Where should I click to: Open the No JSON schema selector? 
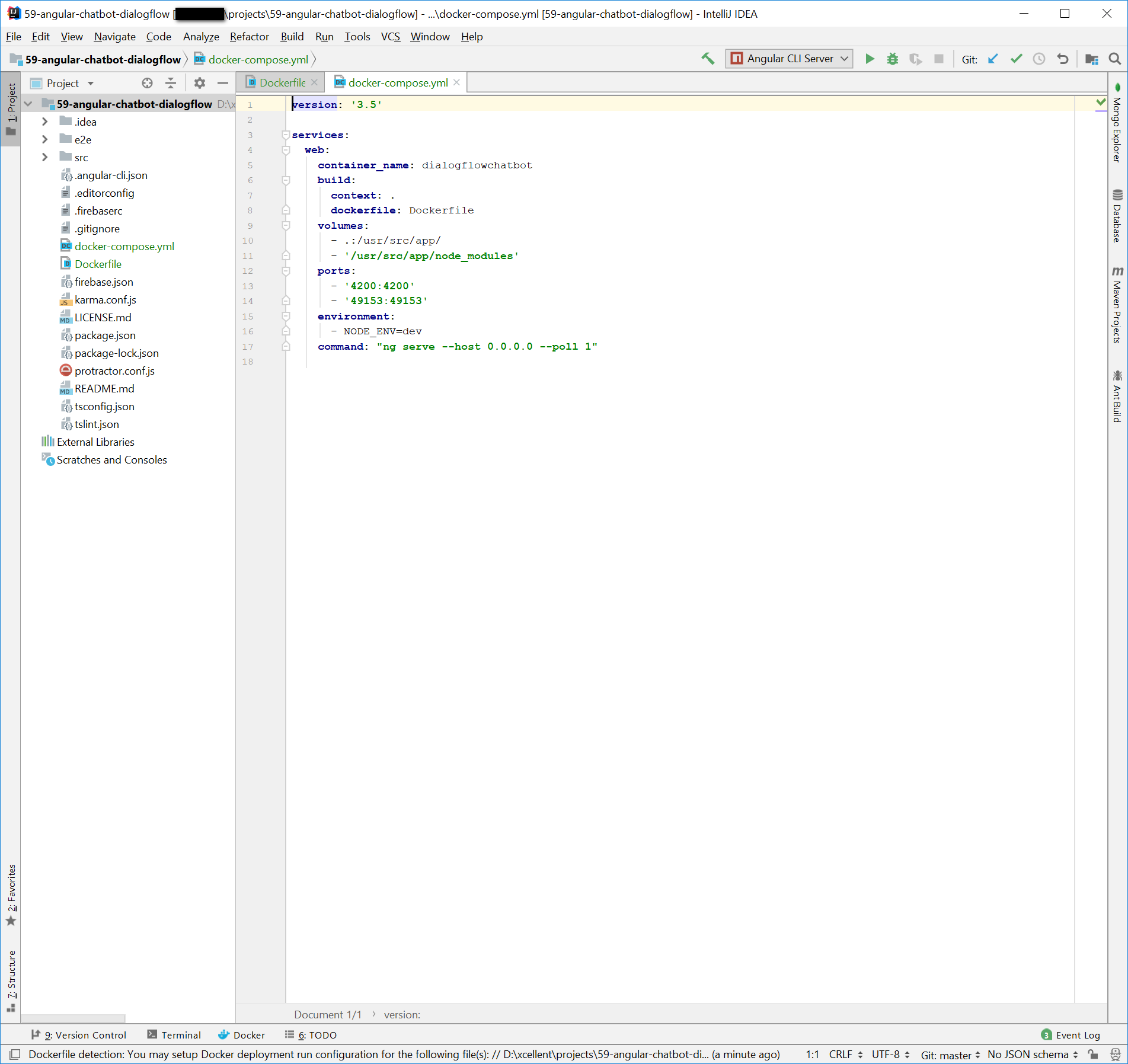point(1033,1055)
